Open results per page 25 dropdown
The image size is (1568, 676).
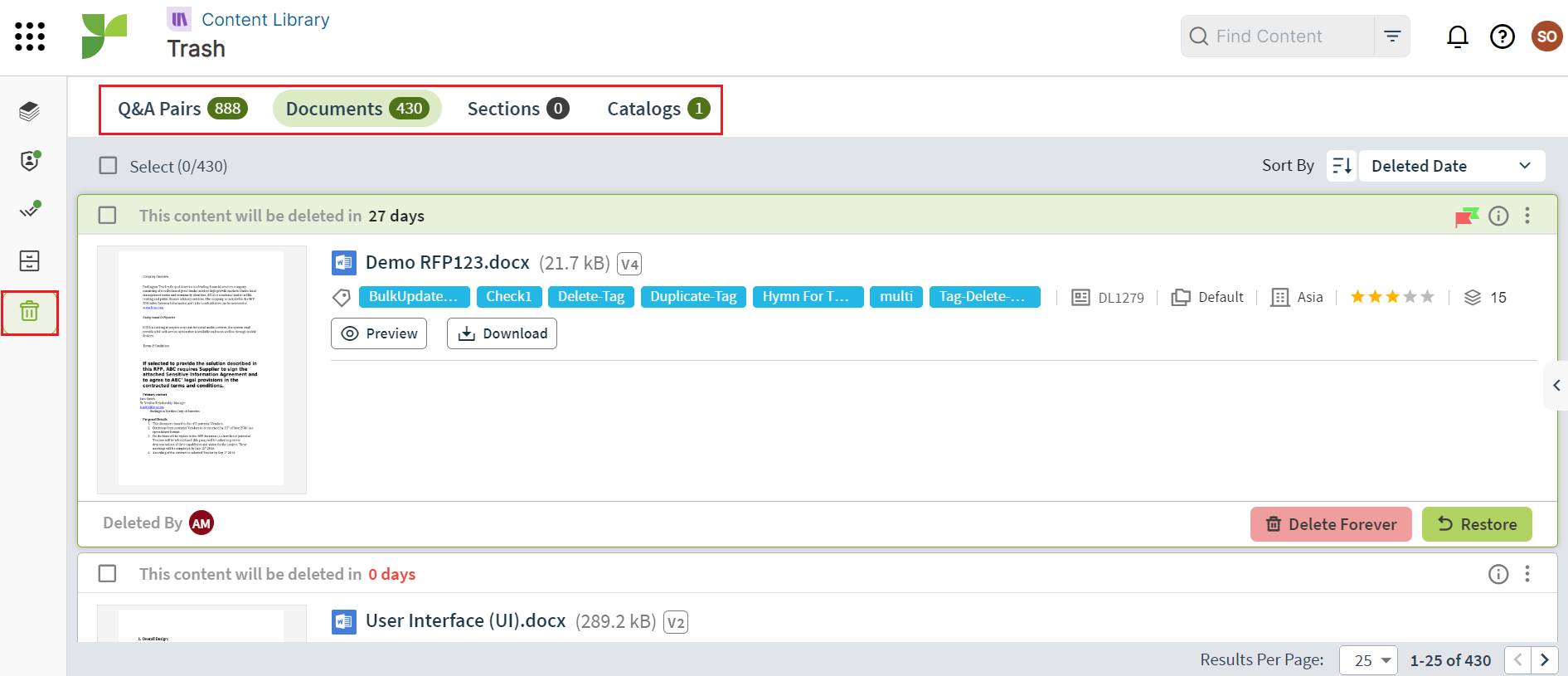(1369, 660)
